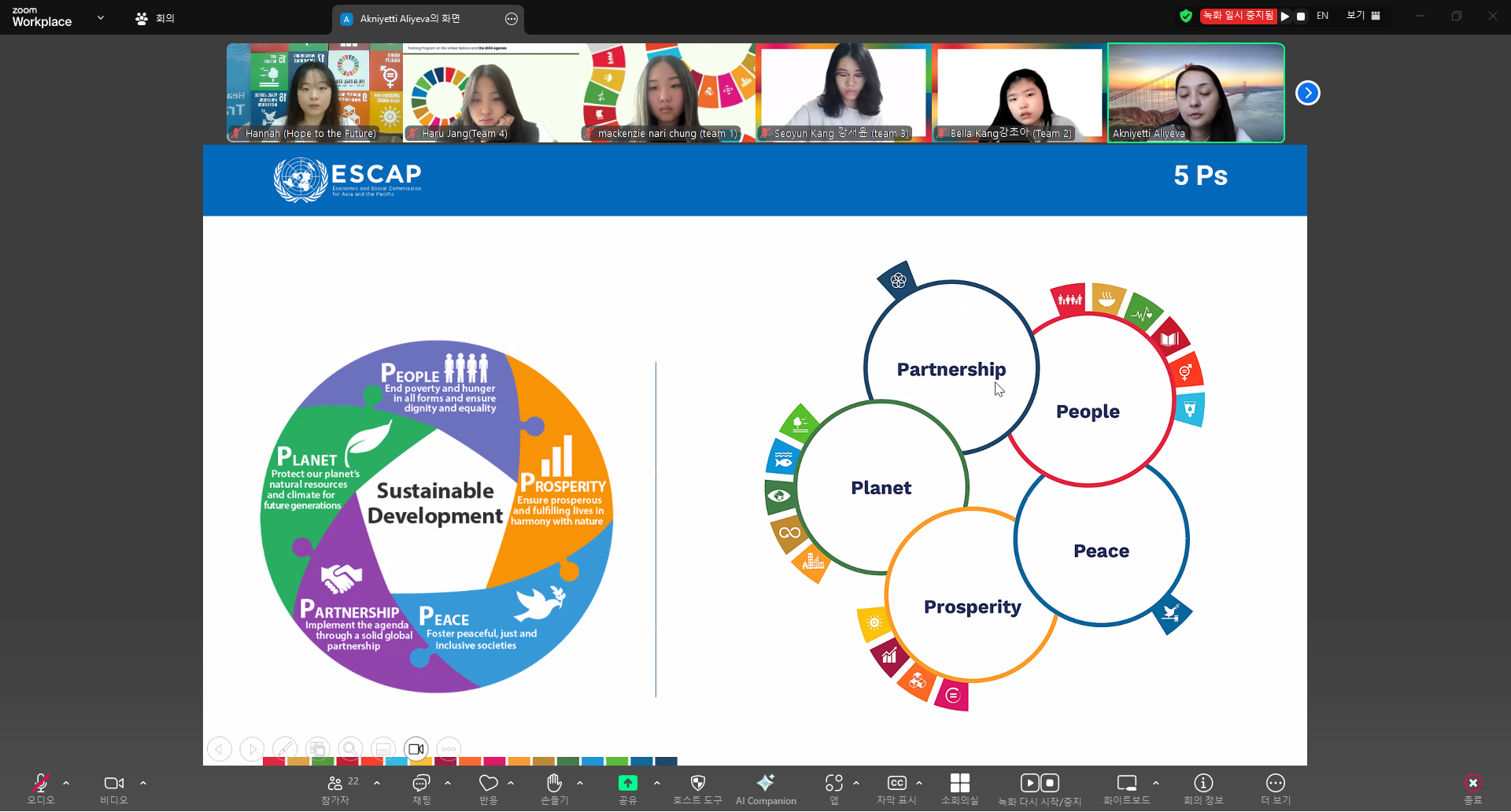Viewport: 1511px width, 812px height.
Task: Expand share options arrow beside 공유
Action: point(657,784)
